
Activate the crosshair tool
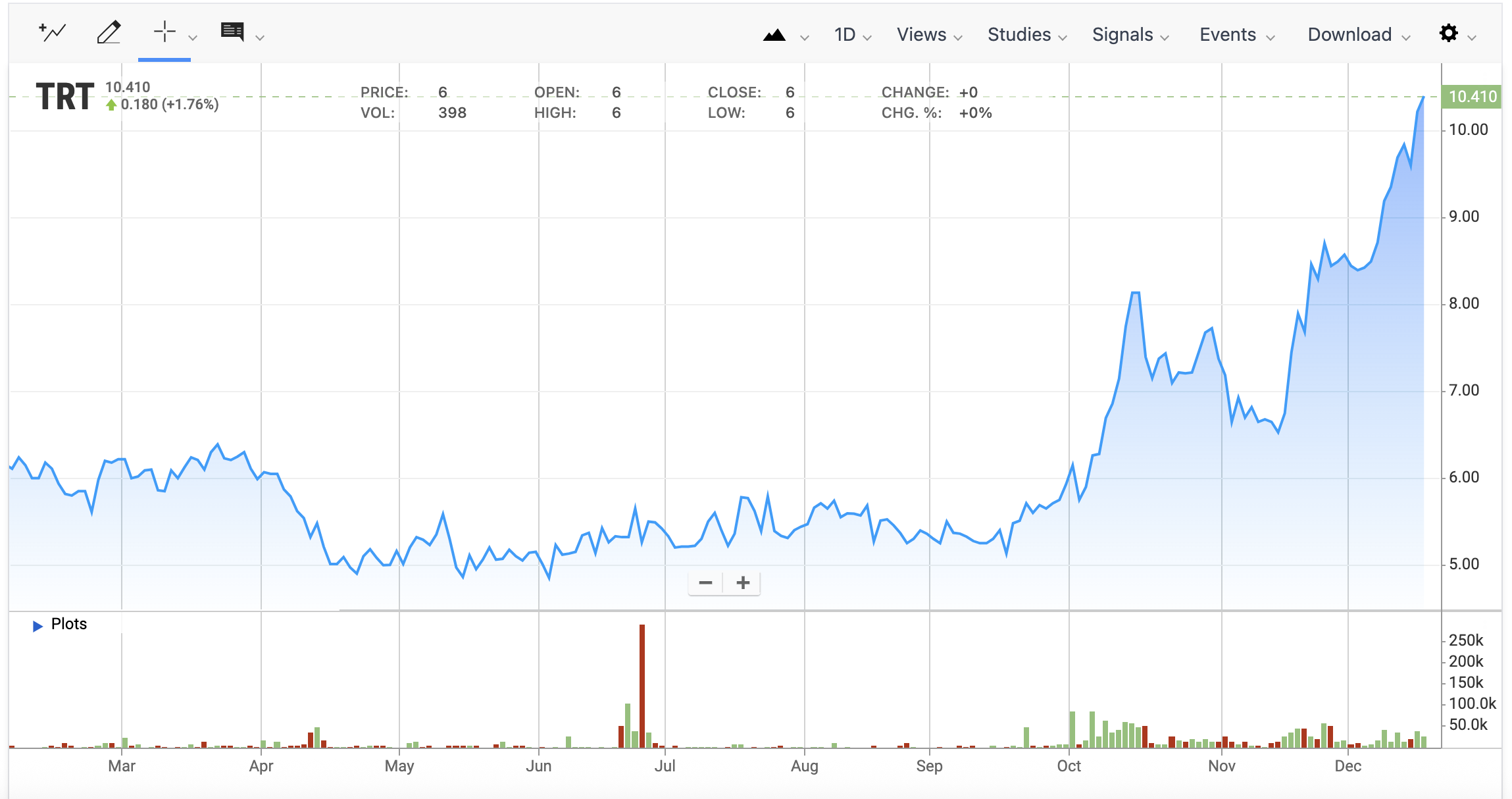tap(164, 32)
